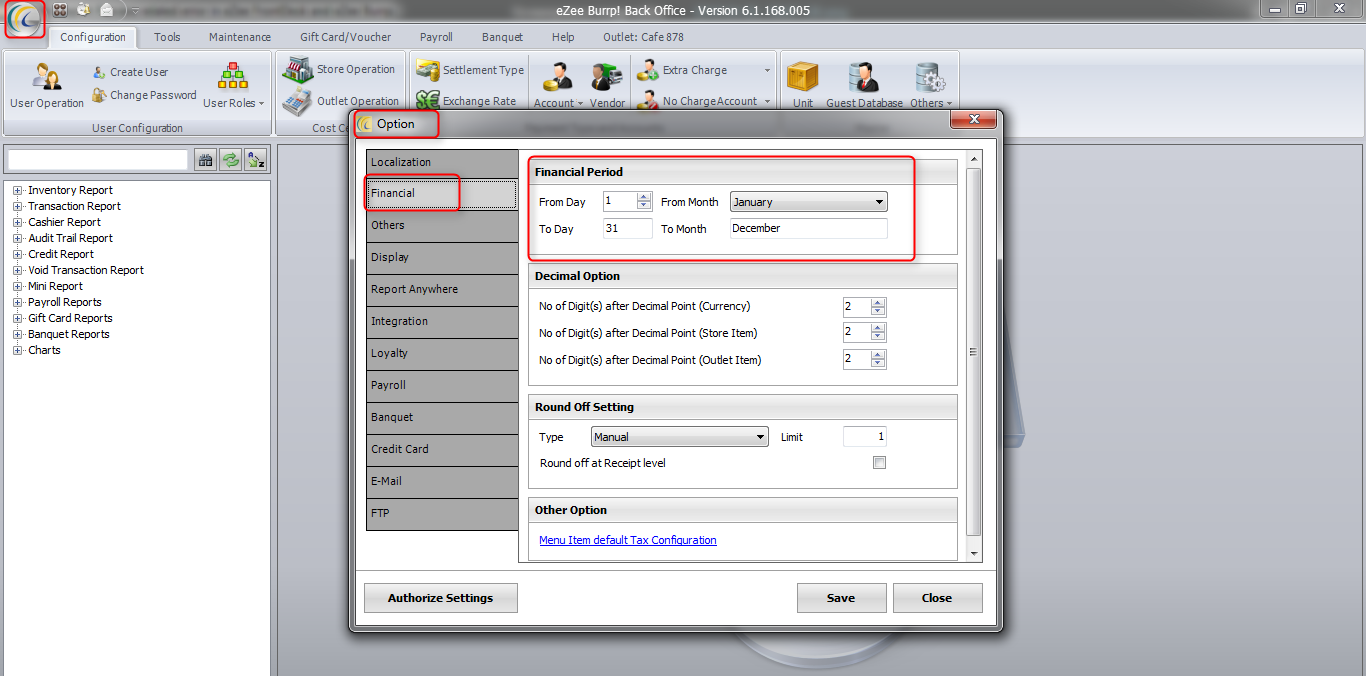Select Banquet Reports in the tree
The width and height of the screenshot is (1366, 676).
click(x=69, y=334)
